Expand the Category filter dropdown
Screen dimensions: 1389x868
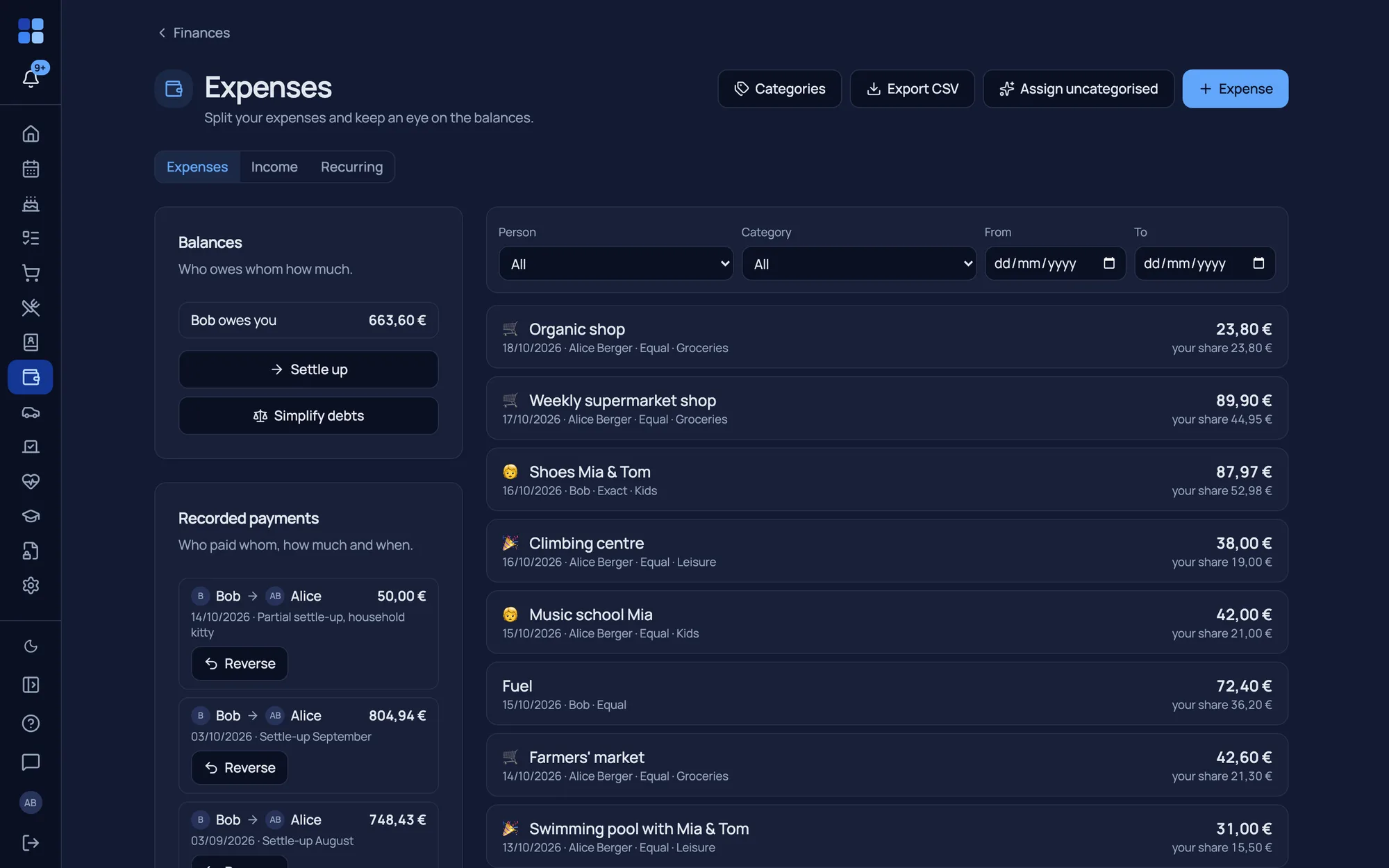[859, 264]
